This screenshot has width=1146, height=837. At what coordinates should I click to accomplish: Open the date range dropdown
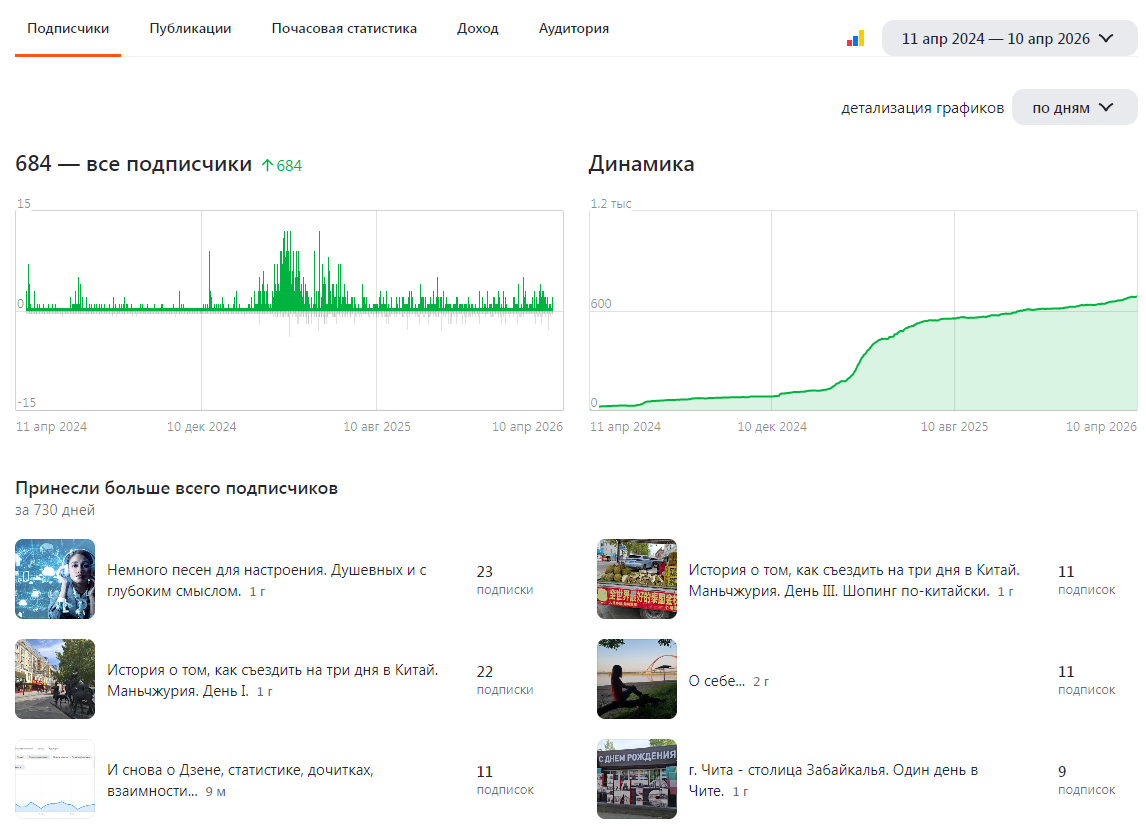pyautogui.click(x=1009, y=39)
